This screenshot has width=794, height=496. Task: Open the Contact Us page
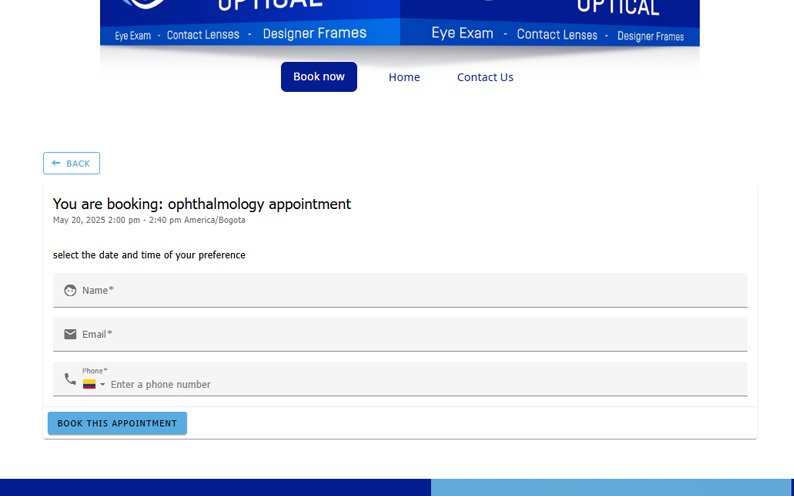pyautogui.click(x=485, y=77)
